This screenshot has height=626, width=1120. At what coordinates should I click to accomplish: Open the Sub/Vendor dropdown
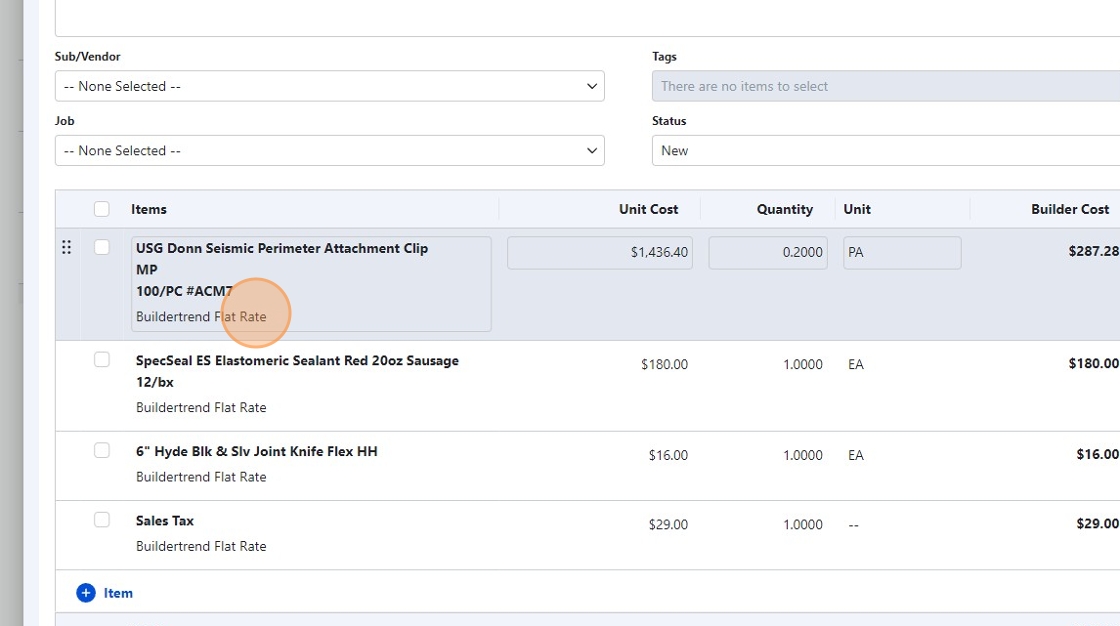[x=329, y=86]
